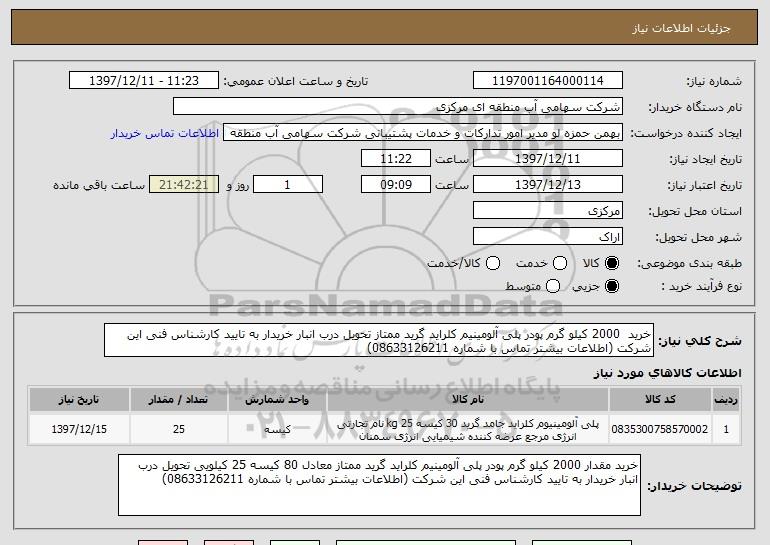Click the request creator field بهمن حمزه لو
Screen dimensions: 770x545
(x=423, y=133)
